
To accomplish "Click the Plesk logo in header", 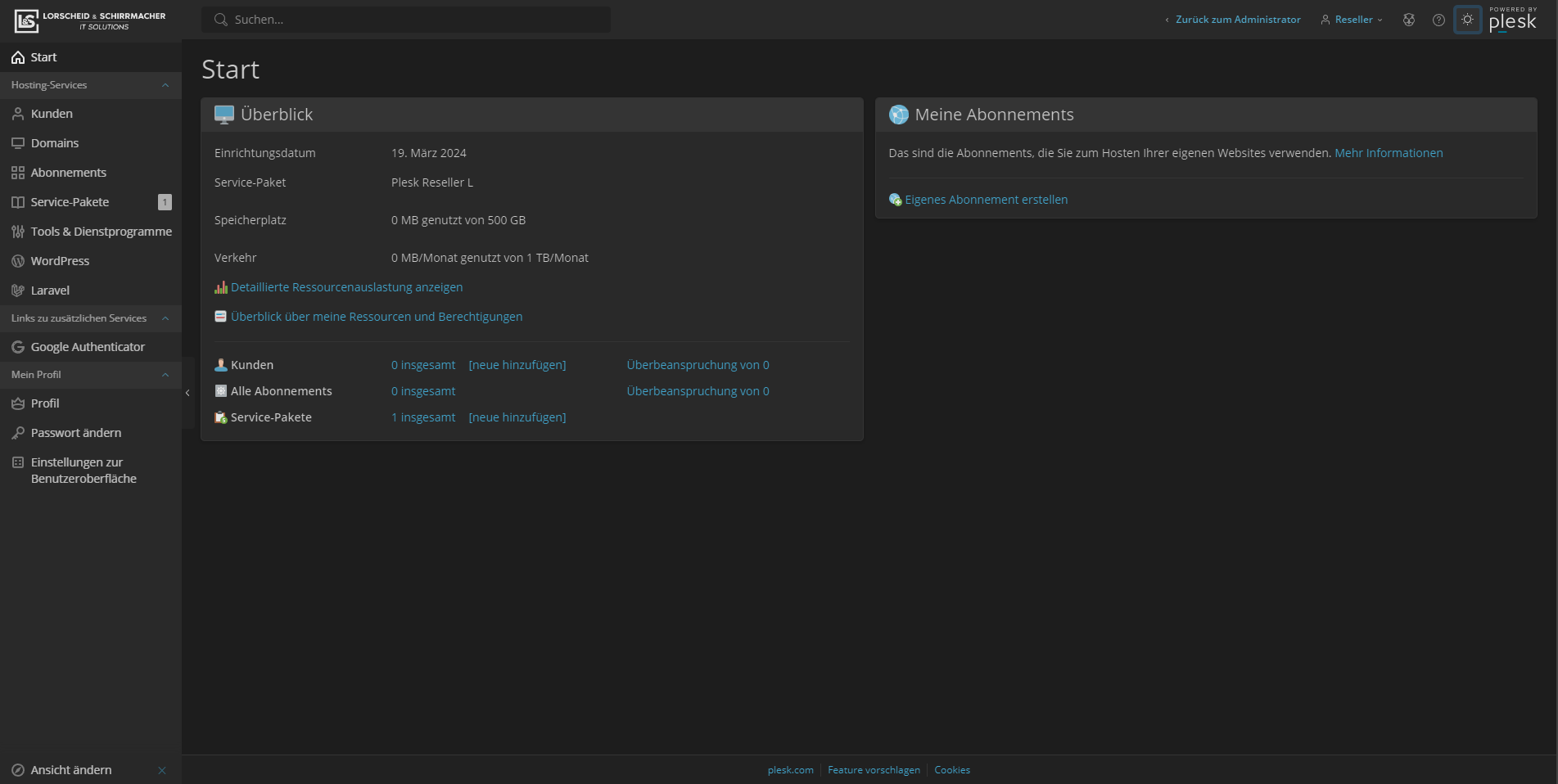I will [1512, 20].
